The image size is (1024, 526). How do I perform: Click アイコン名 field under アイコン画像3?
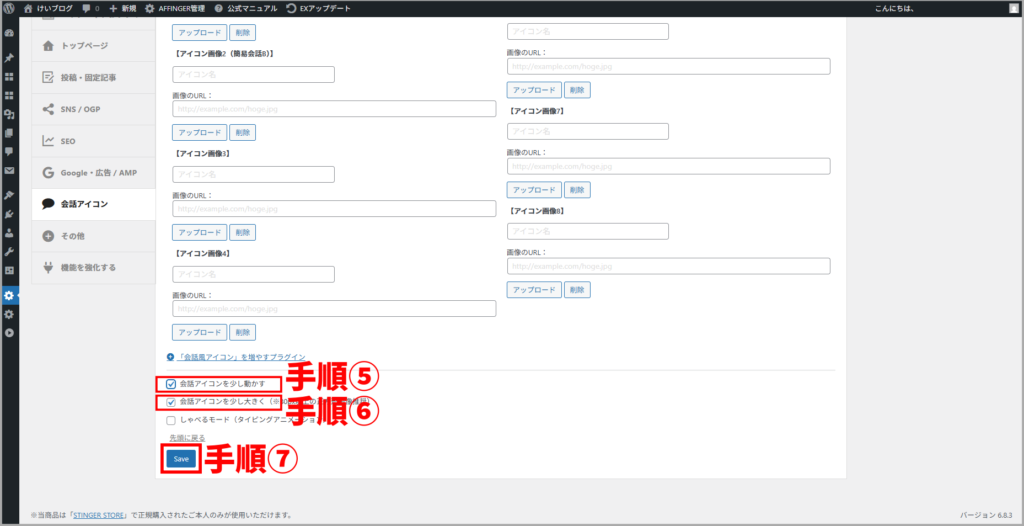[253, 174]
